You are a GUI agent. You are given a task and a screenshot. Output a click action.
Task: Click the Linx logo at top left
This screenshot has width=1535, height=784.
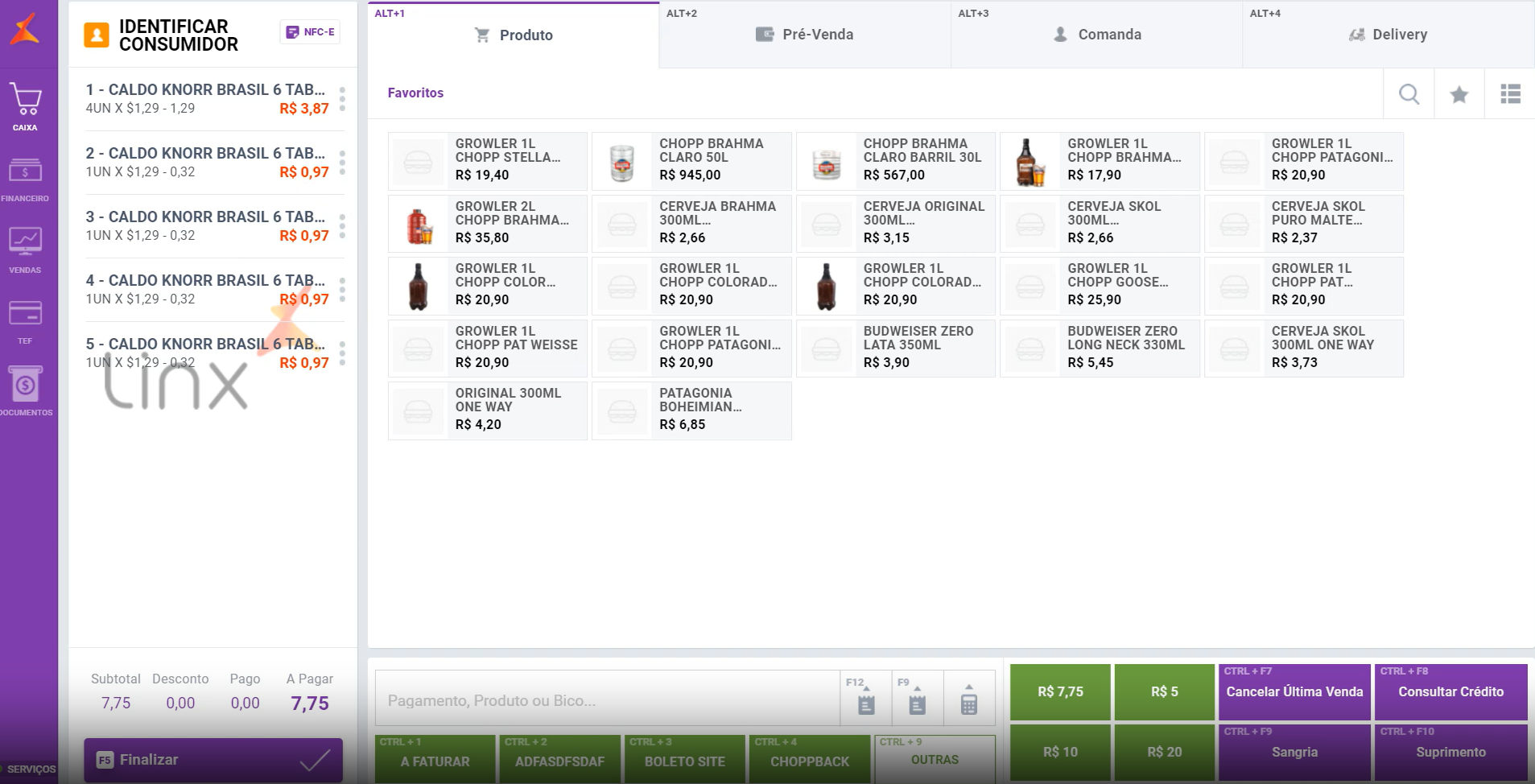tap(25, 30)
